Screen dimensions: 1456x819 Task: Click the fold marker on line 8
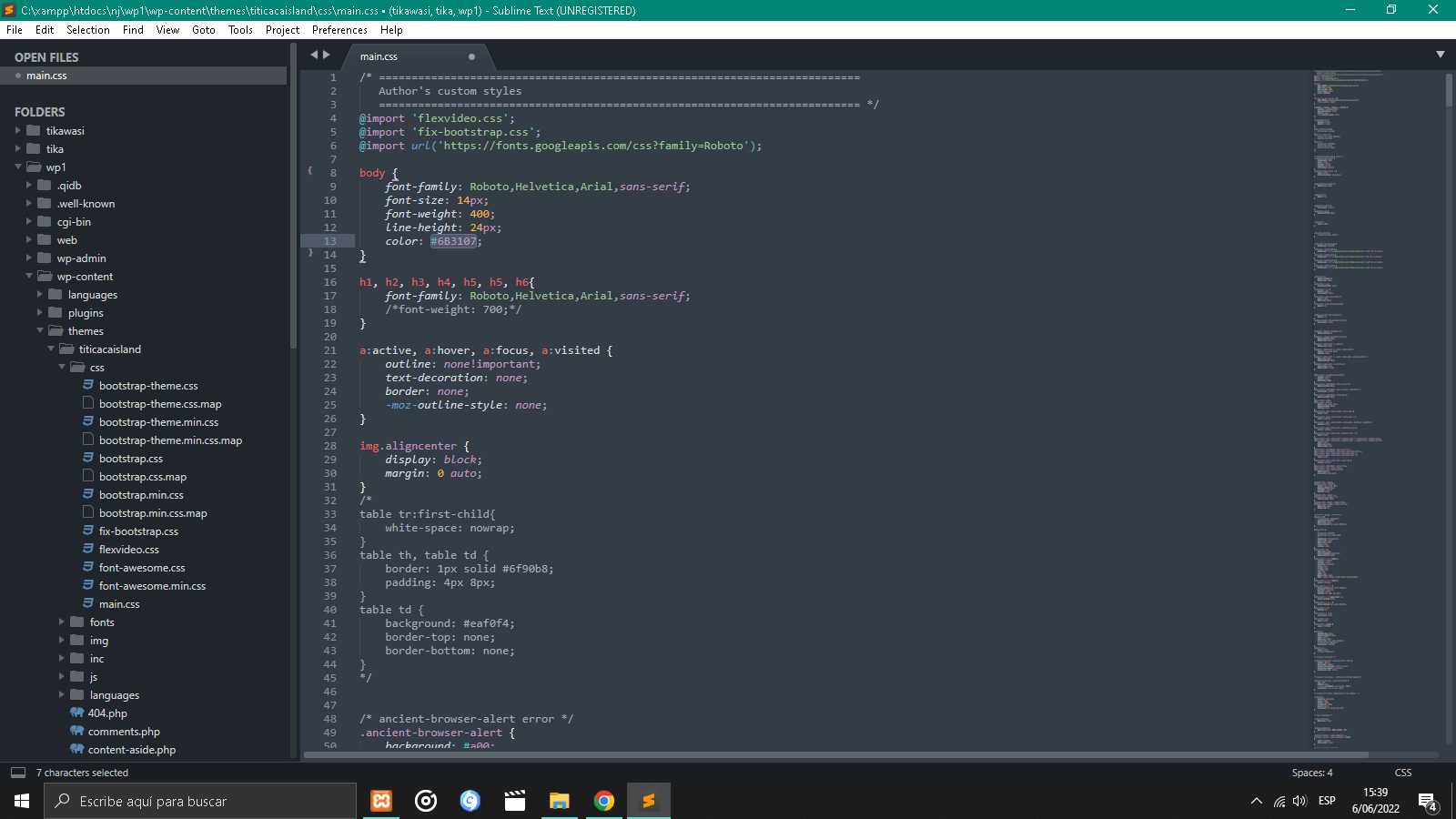point(310,170)
